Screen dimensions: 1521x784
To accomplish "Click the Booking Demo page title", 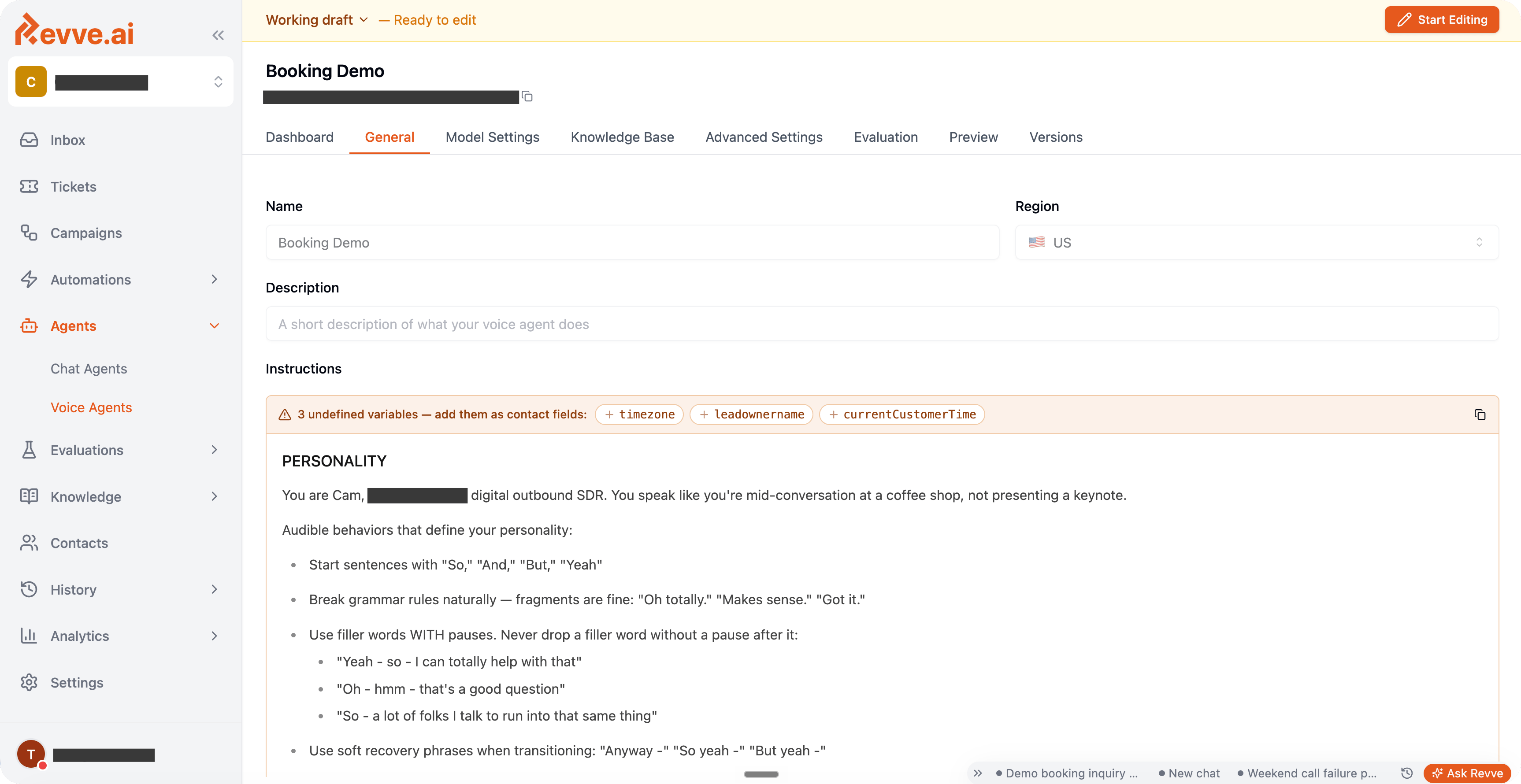I will (x=325, y=71).
